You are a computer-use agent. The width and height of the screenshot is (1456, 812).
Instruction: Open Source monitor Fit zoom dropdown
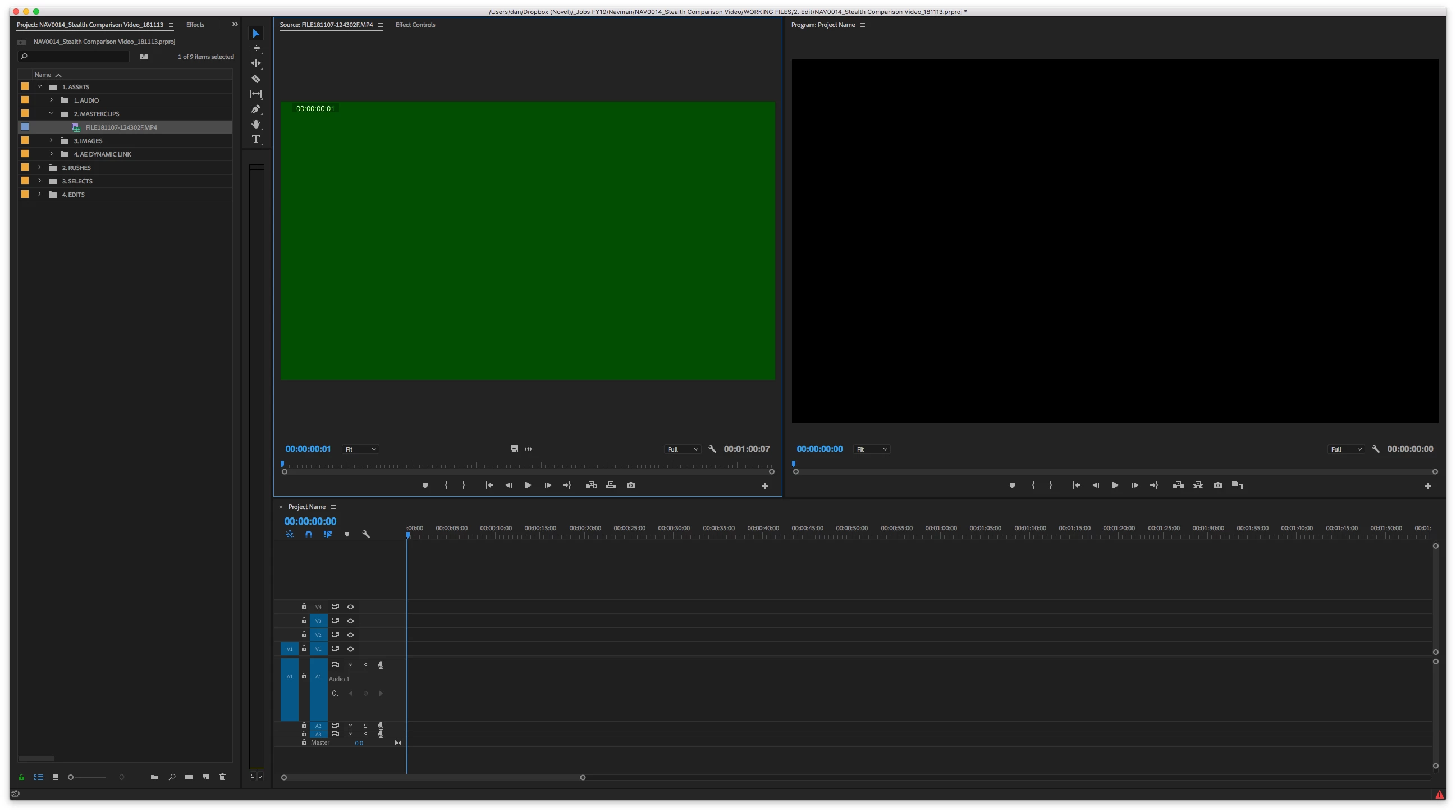coord(360,449)
